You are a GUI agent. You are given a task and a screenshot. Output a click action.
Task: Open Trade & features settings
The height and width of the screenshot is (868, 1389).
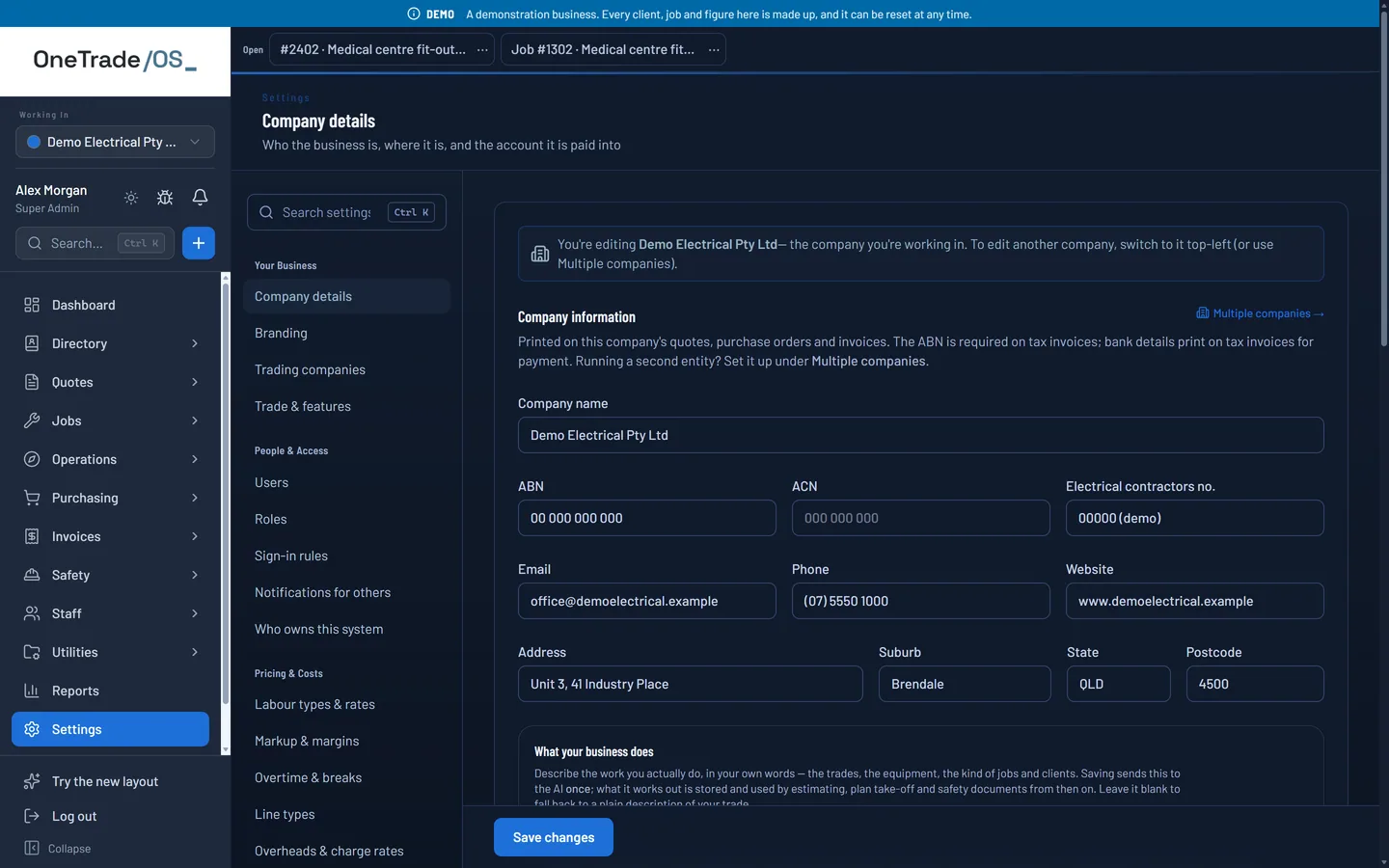pyautogui.click(x=346, y=406)
